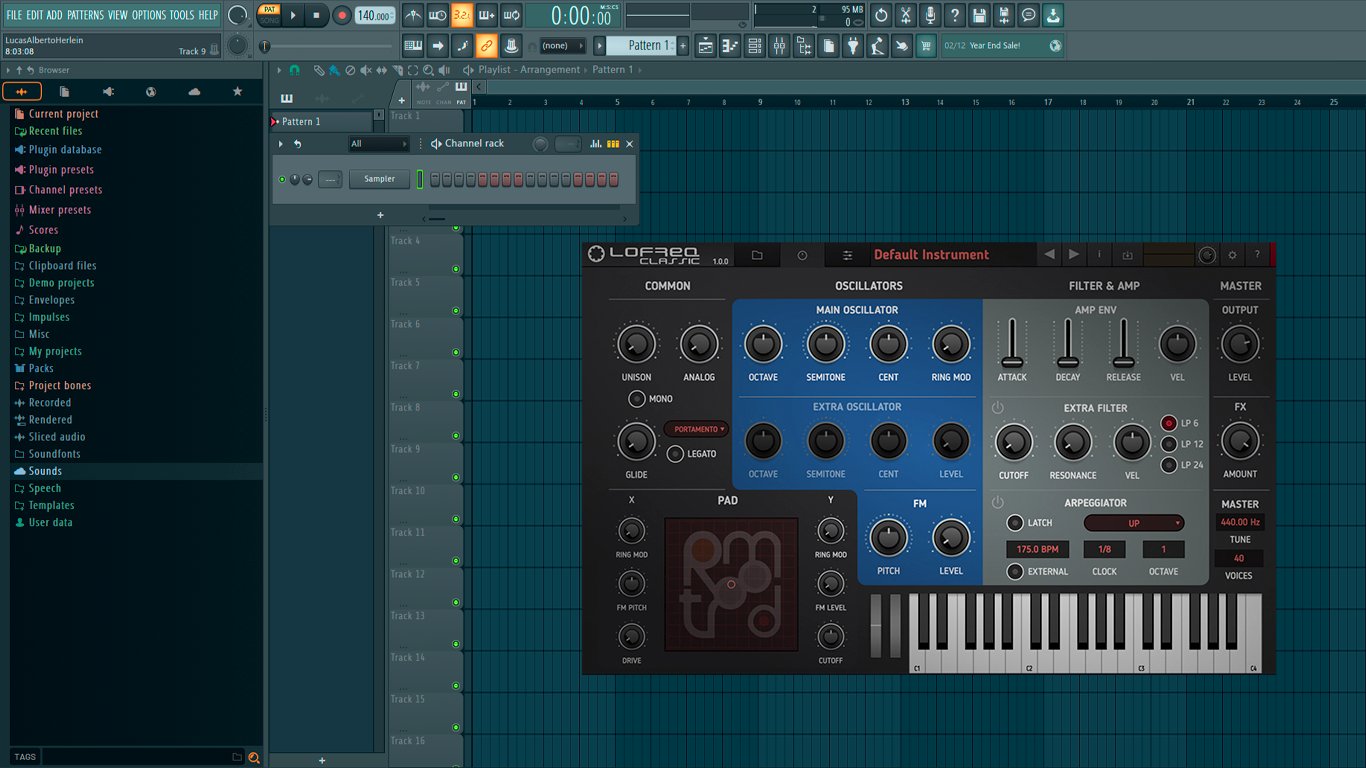Select the LP 6 filter option
This screenshot has width=1366, height=768.
(1168, 423)
